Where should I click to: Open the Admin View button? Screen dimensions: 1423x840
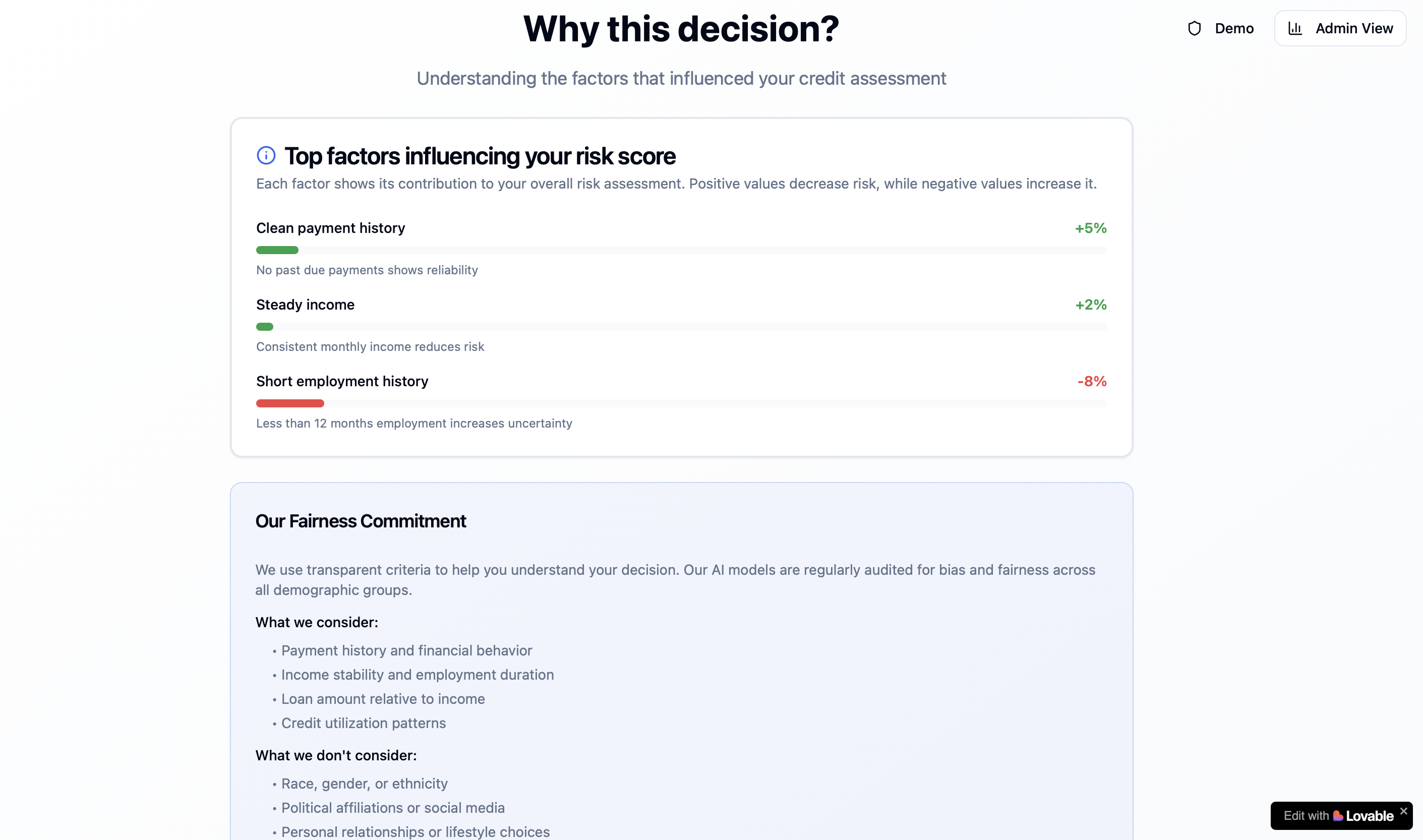point(1340,28)
